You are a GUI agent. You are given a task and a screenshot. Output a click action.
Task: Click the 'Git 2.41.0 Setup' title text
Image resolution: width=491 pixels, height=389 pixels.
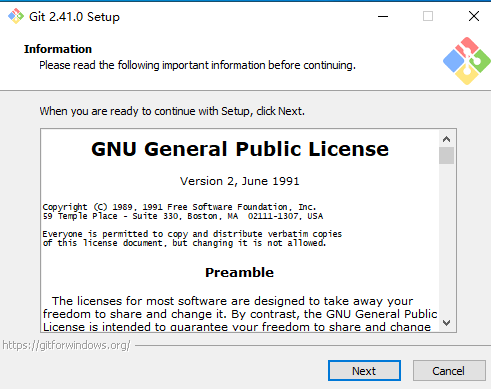click(x=74, y=17)
